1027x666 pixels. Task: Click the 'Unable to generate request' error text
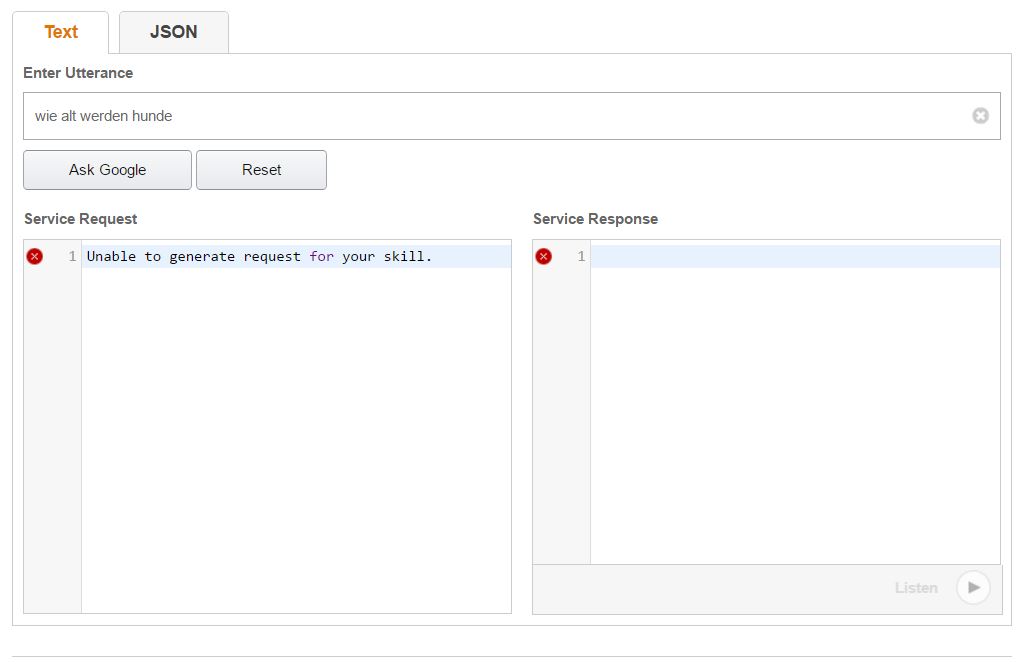click(x=200, y=257)
